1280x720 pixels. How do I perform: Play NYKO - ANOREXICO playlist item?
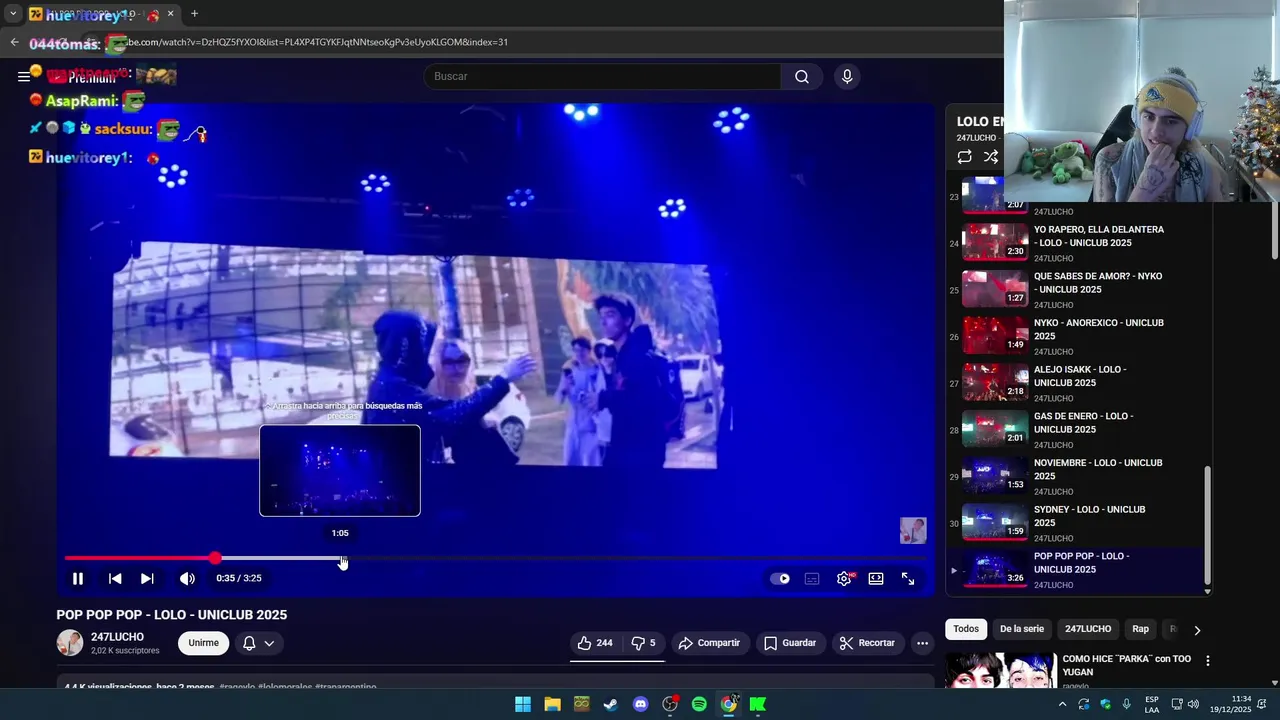coord(1098,329)
